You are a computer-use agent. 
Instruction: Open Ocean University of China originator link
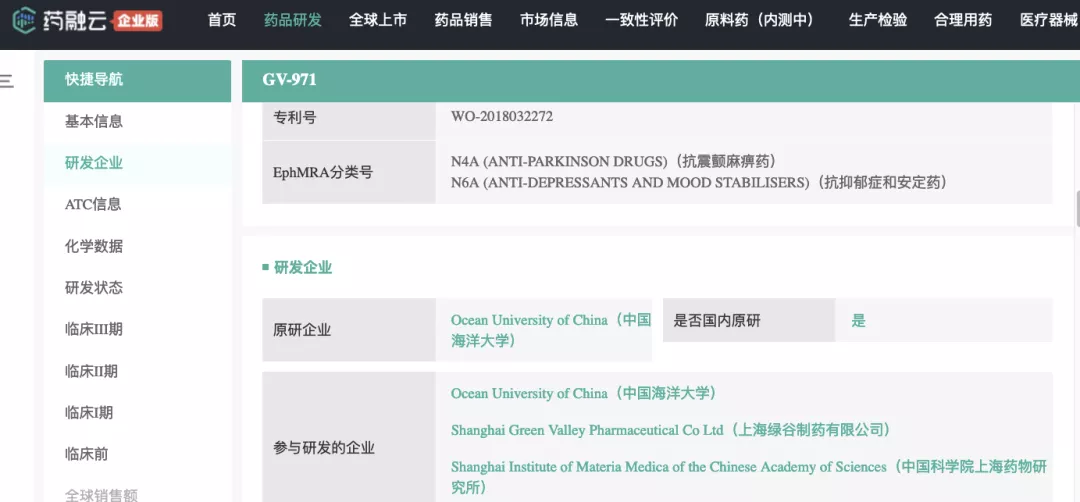pos(551,330)
